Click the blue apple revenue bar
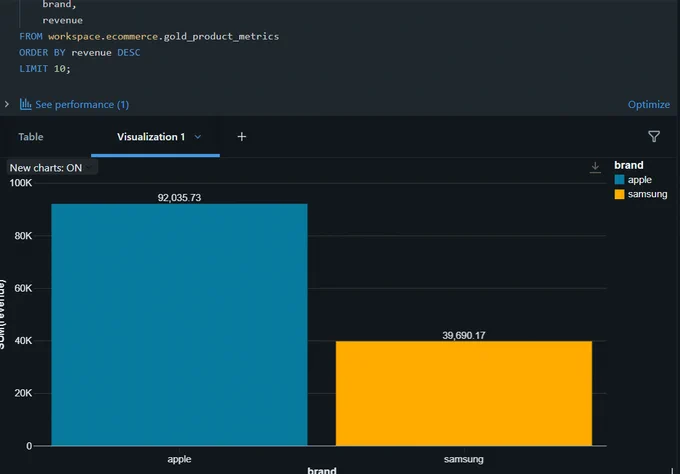This screenshot has width=680, height=474. pyautogui.click(x=180, y=324)
